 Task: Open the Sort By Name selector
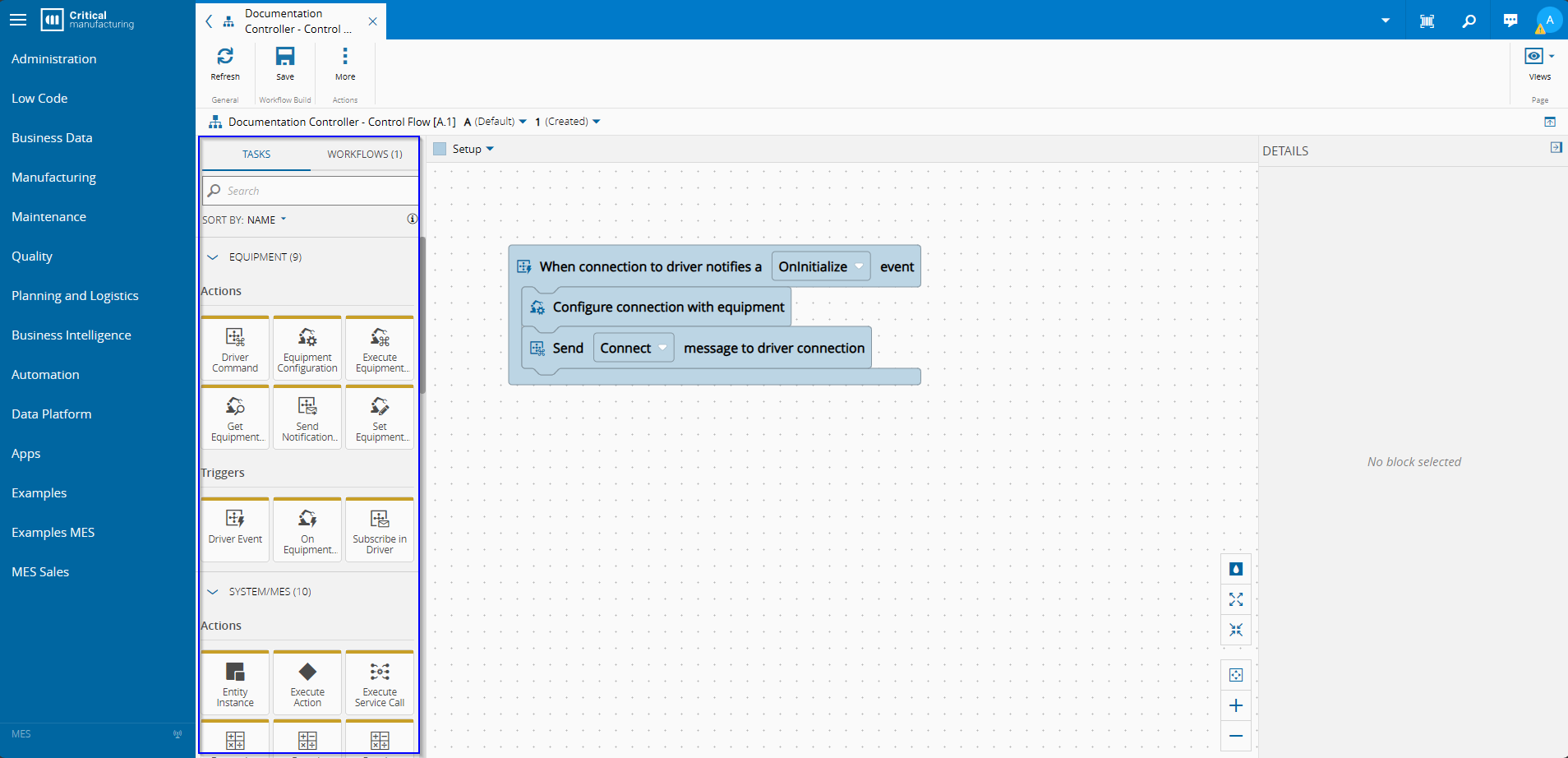coord(266,220)
